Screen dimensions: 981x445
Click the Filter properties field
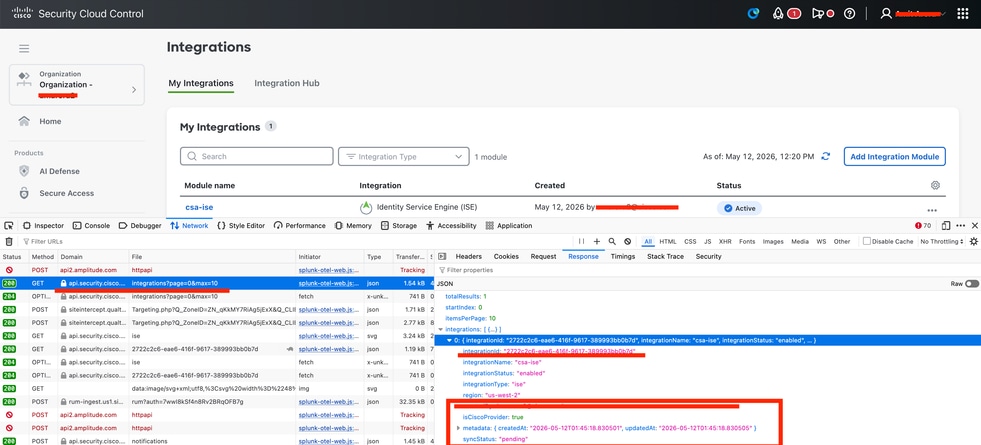(707, 270)
